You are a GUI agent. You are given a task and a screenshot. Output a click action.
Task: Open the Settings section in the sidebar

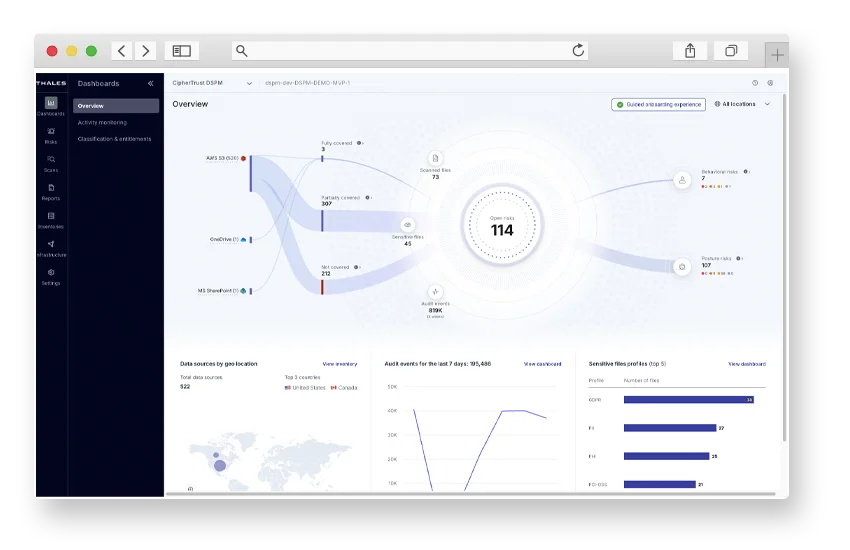[x=51, y=276]
